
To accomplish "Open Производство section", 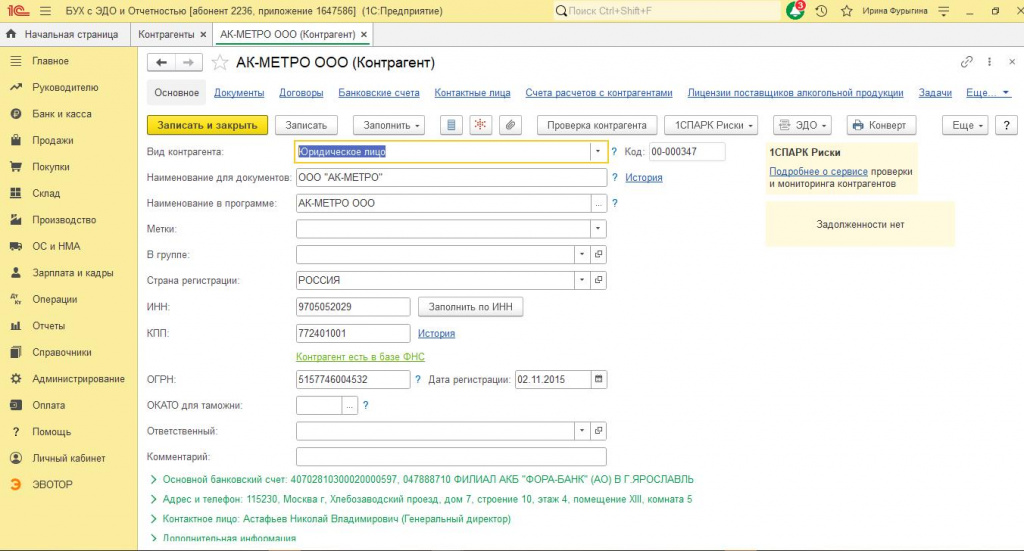I will click(x=64, y=220).
